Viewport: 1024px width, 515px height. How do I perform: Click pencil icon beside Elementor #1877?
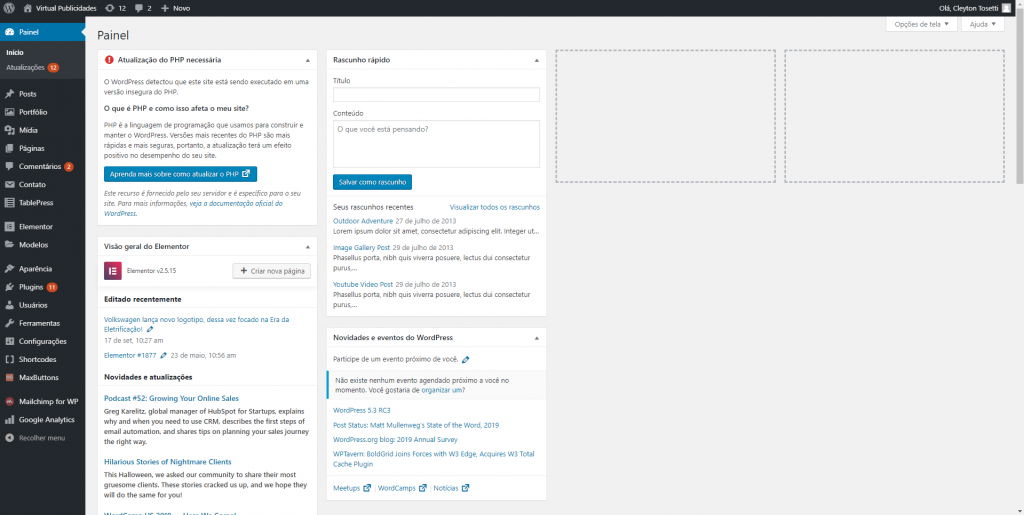(x=163, y=356)
